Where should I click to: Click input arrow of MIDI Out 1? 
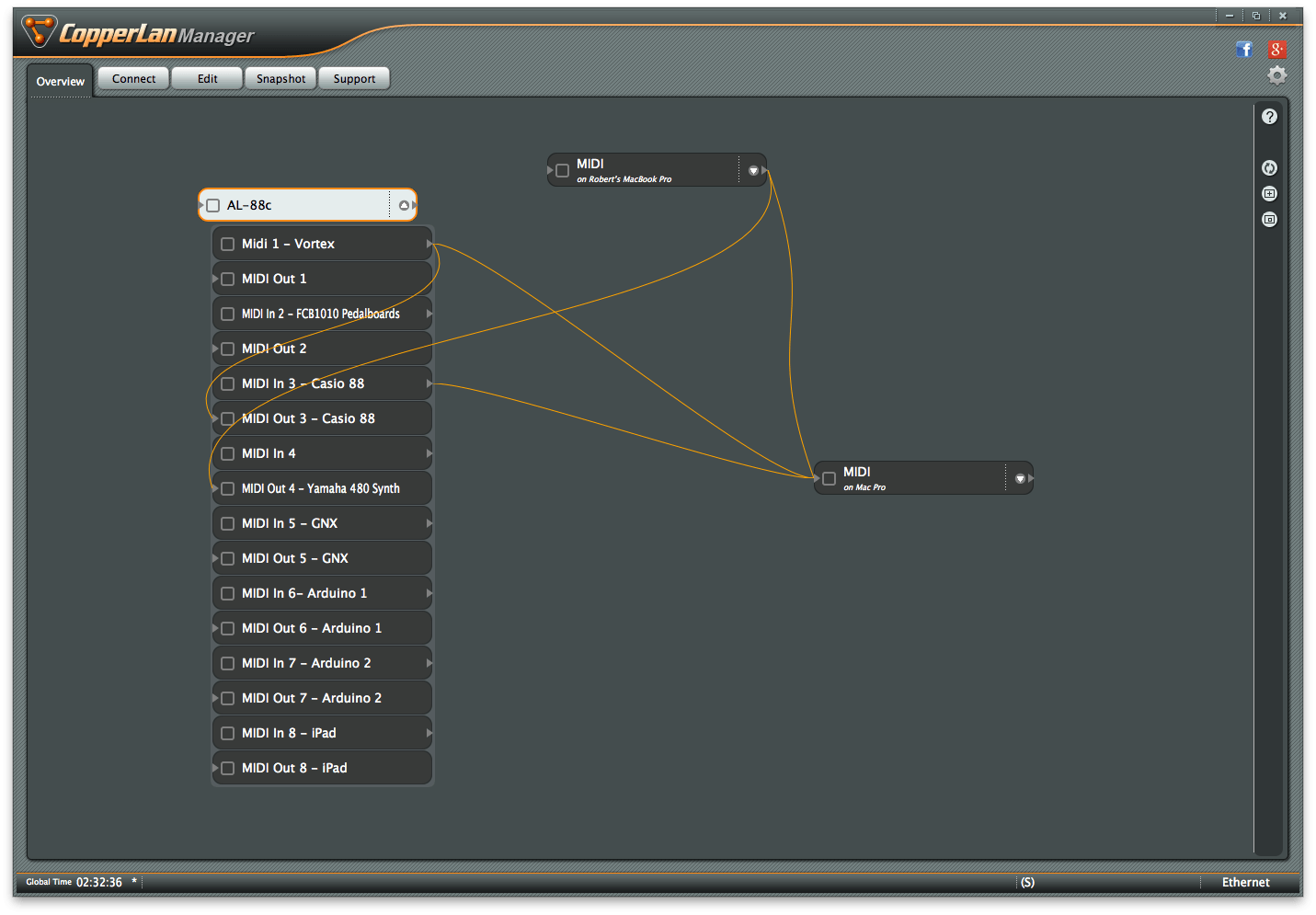point(215,279)
